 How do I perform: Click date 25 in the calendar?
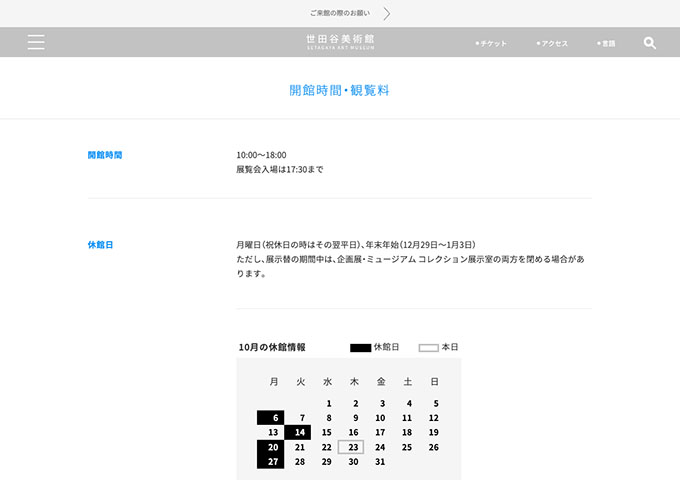point(407,447)
